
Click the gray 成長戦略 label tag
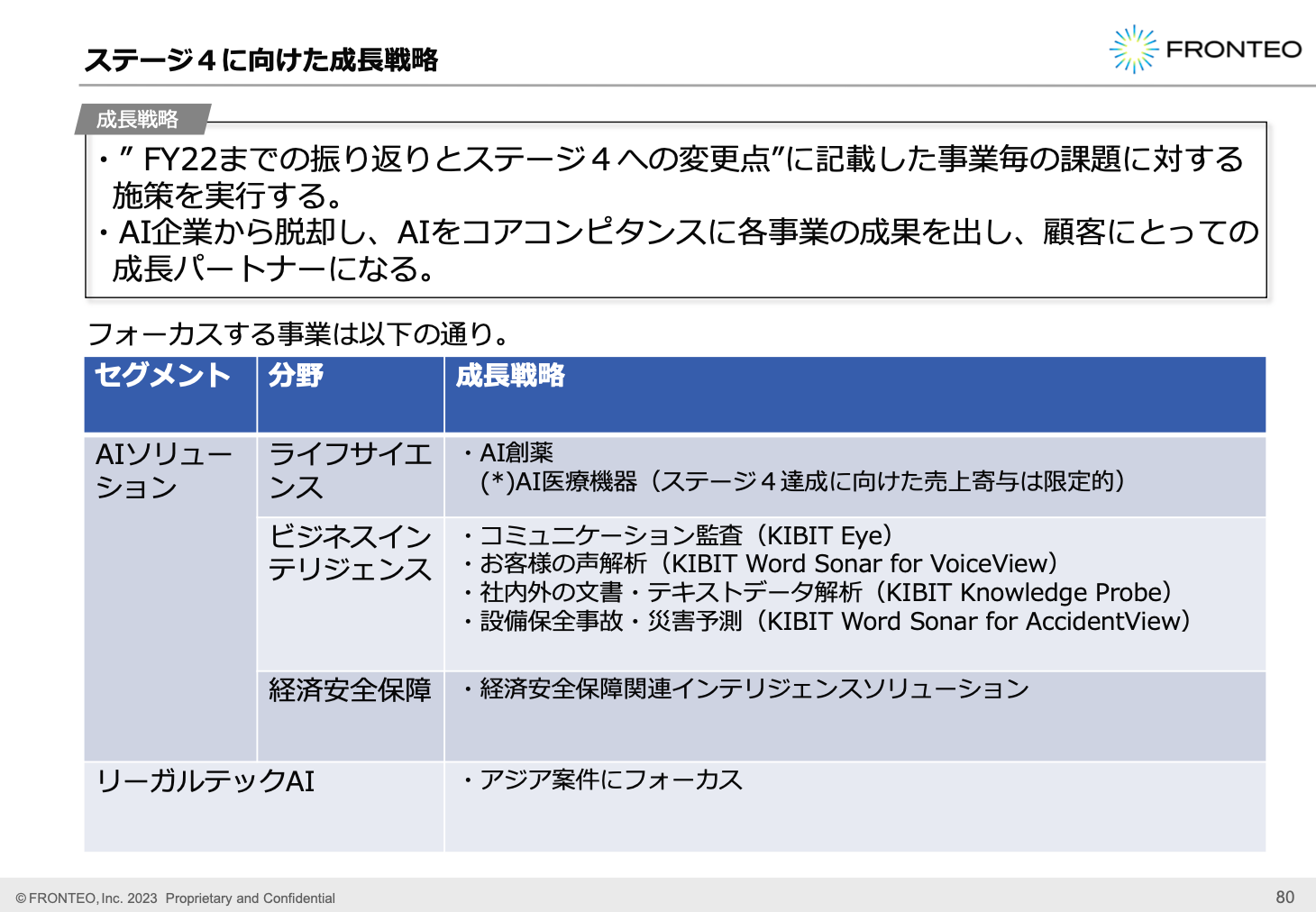pyautogui.click(x=142, y=119)
